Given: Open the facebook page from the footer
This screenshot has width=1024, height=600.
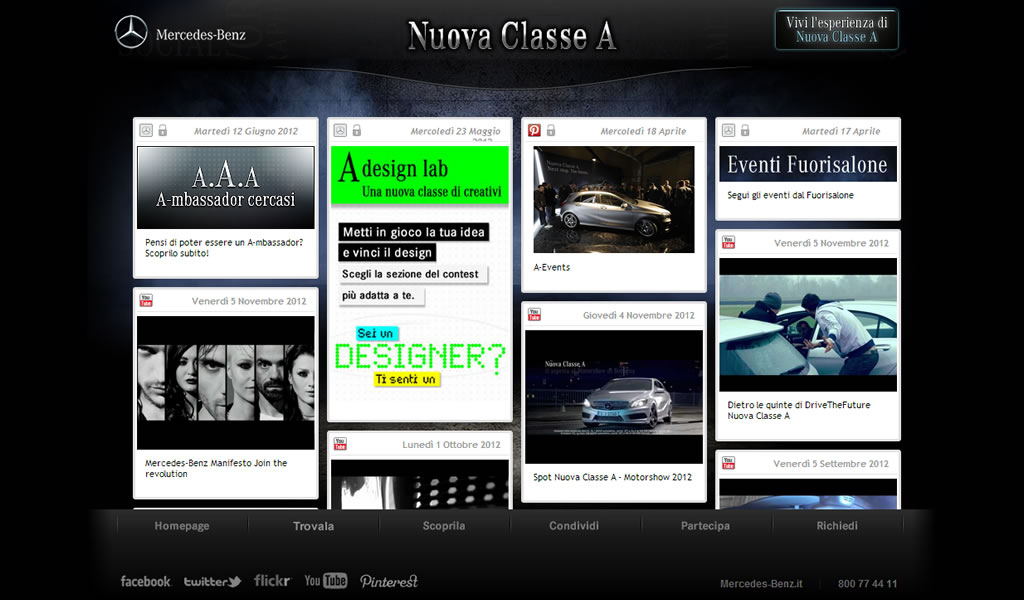Looking at the screenshot, I should click(145, 581).
